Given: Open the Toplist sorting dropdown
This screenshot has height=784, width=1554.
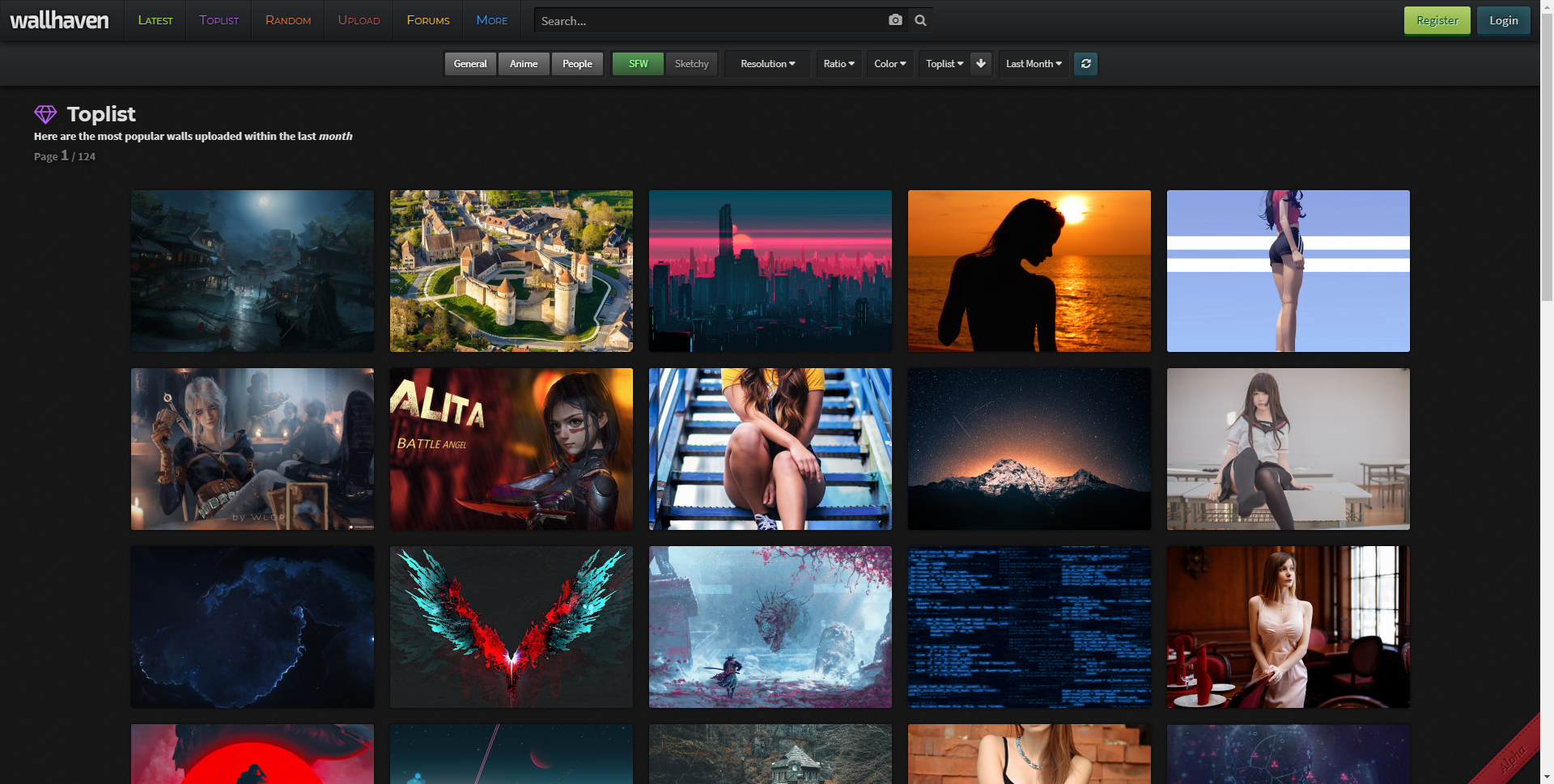Looking at the screenshot, I should (x=945, y=64).
